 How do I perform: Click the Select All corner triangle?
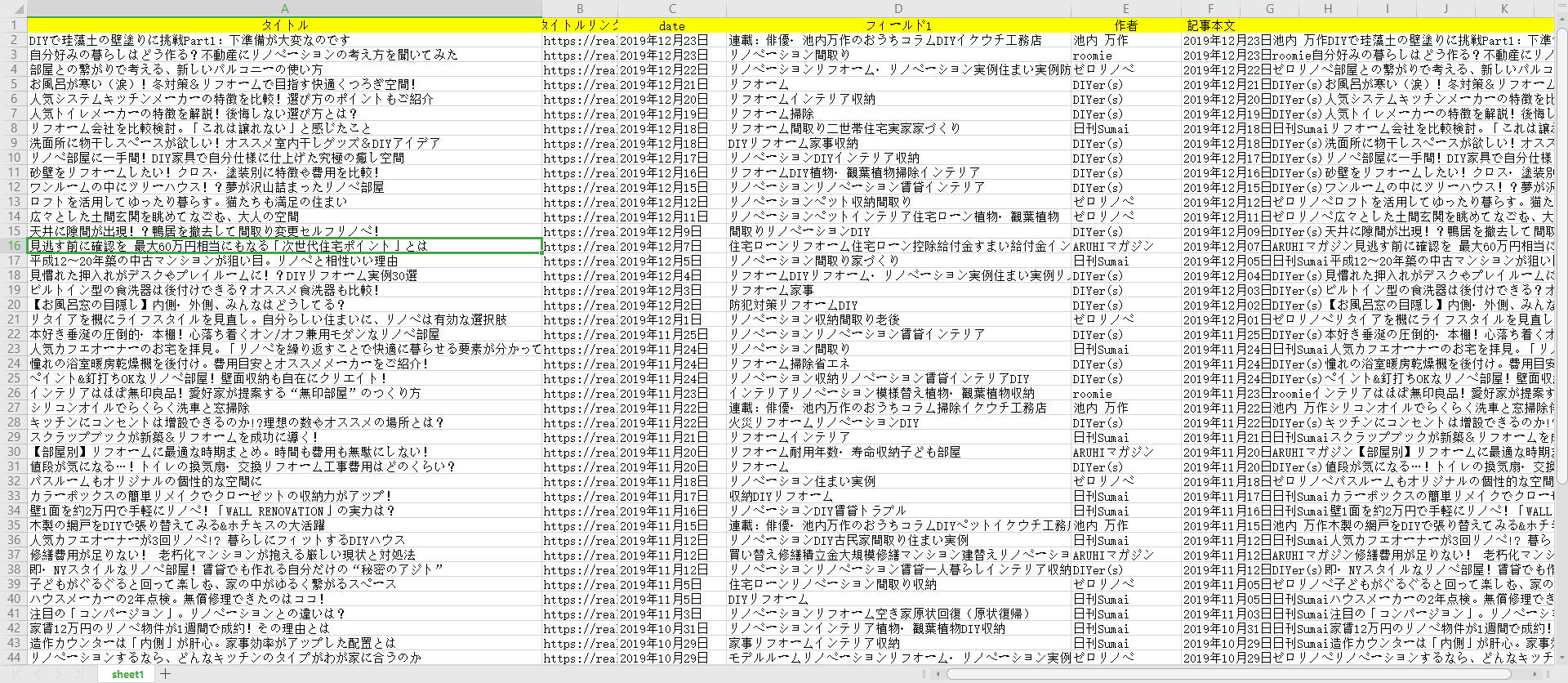[13, 8]
